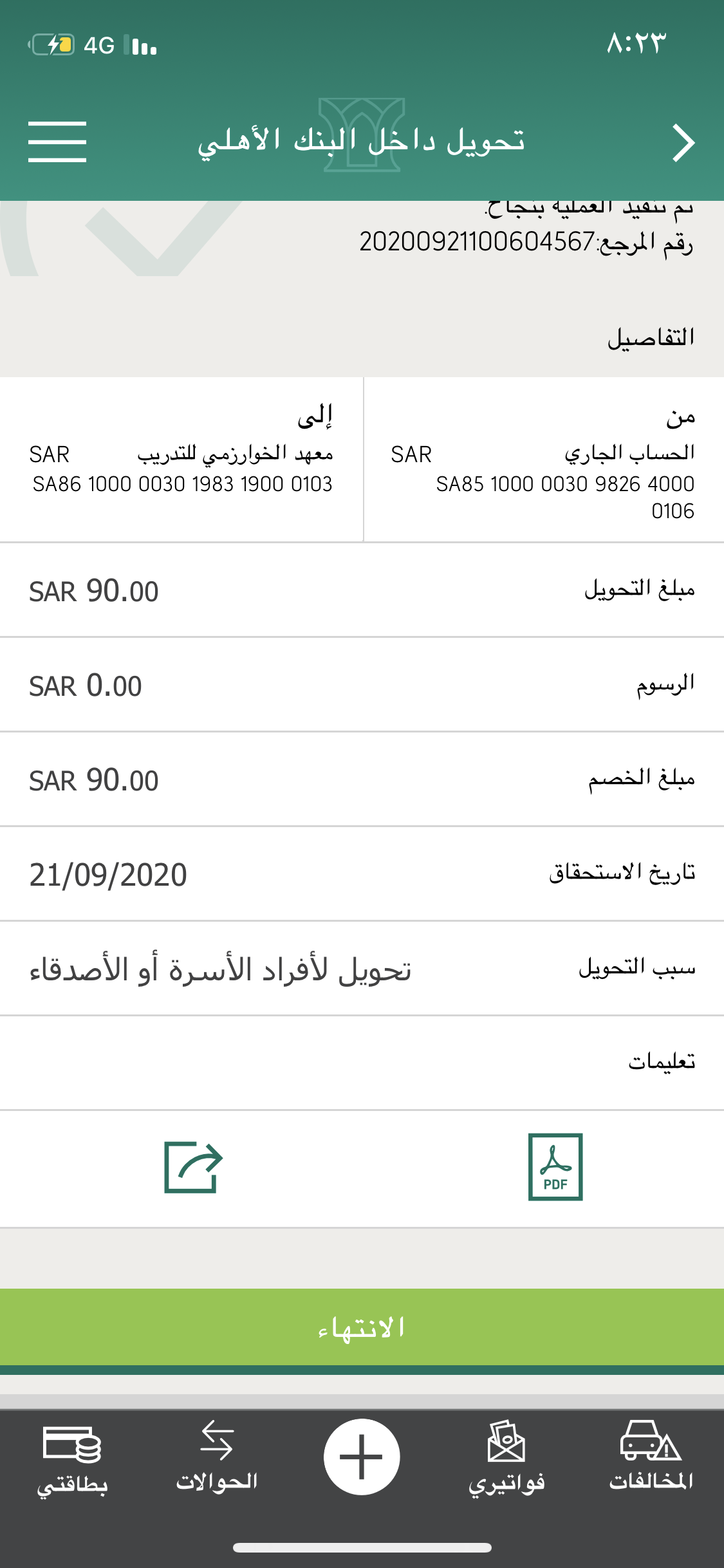Screen dimensions: 724x1568
Task: Tap the bank logo in the header
Action: click(362, 135)
